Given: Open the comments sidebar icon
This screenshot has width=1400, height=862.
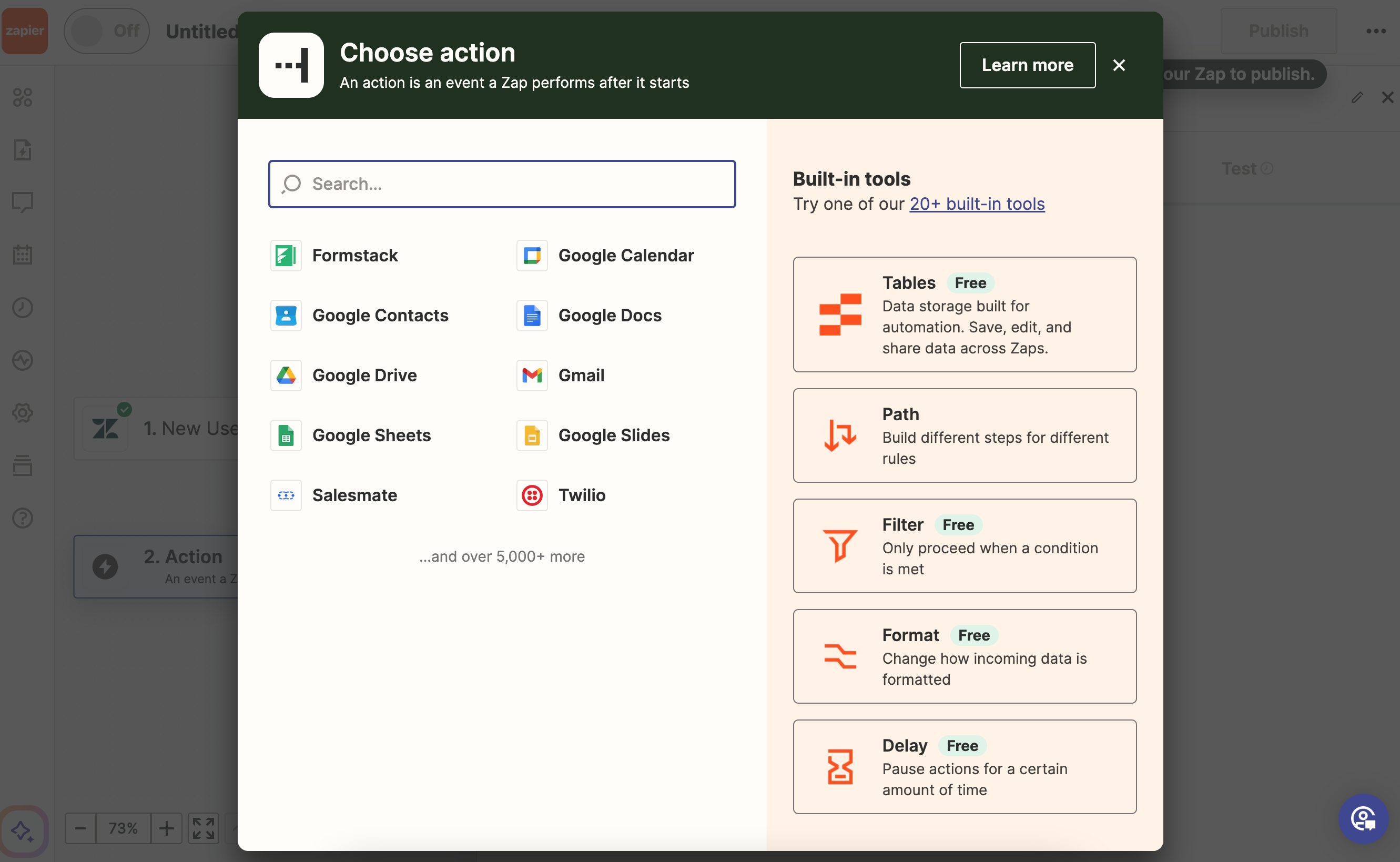Looking at the screenshot, I should coord(22,202).
